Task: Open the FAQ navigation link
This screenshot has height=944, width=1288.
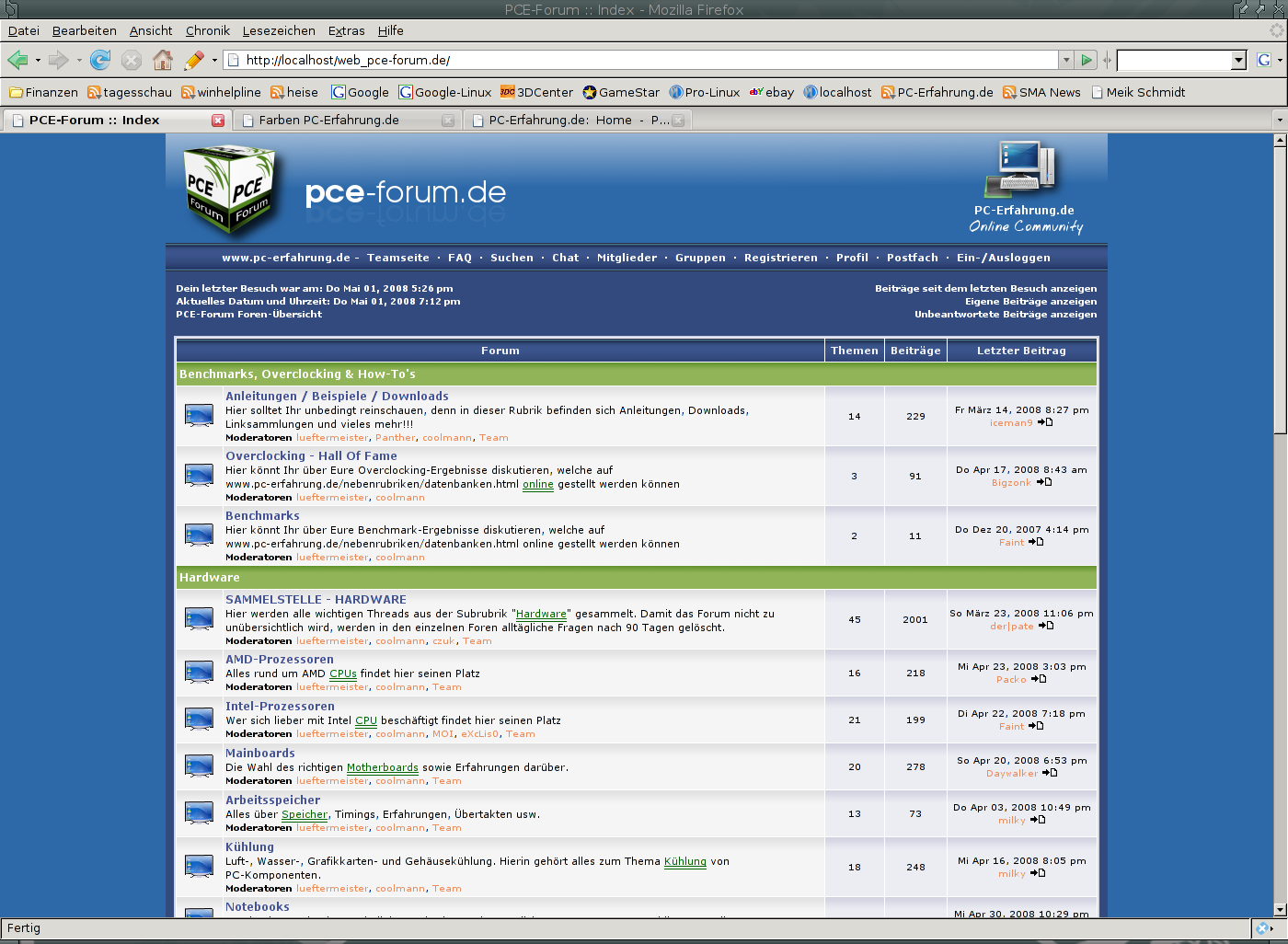Action: (x=460, y=259)
